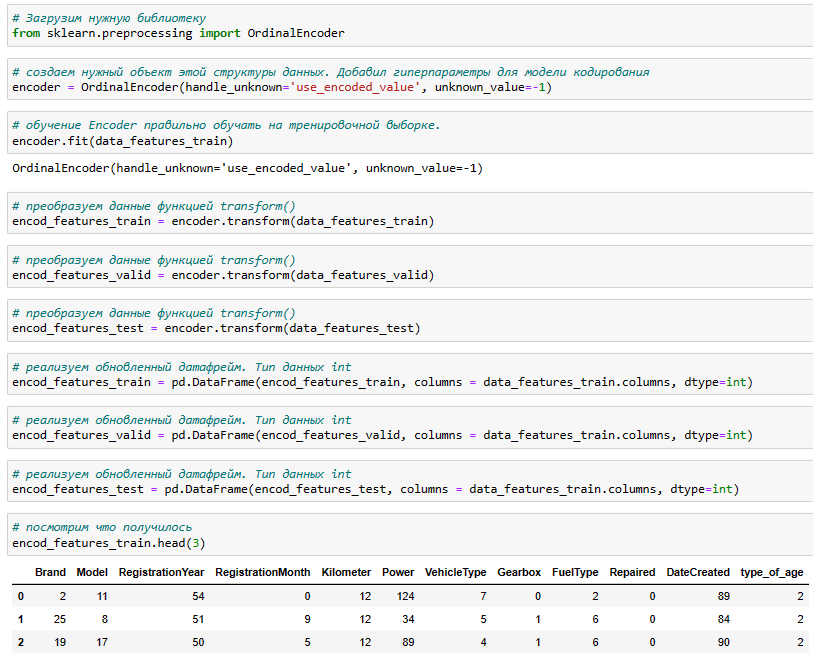Viewport: 813px width, 659px height.
Task: Click the encod_features_train pd.DataFrame cell
Action: click(410, 374)
